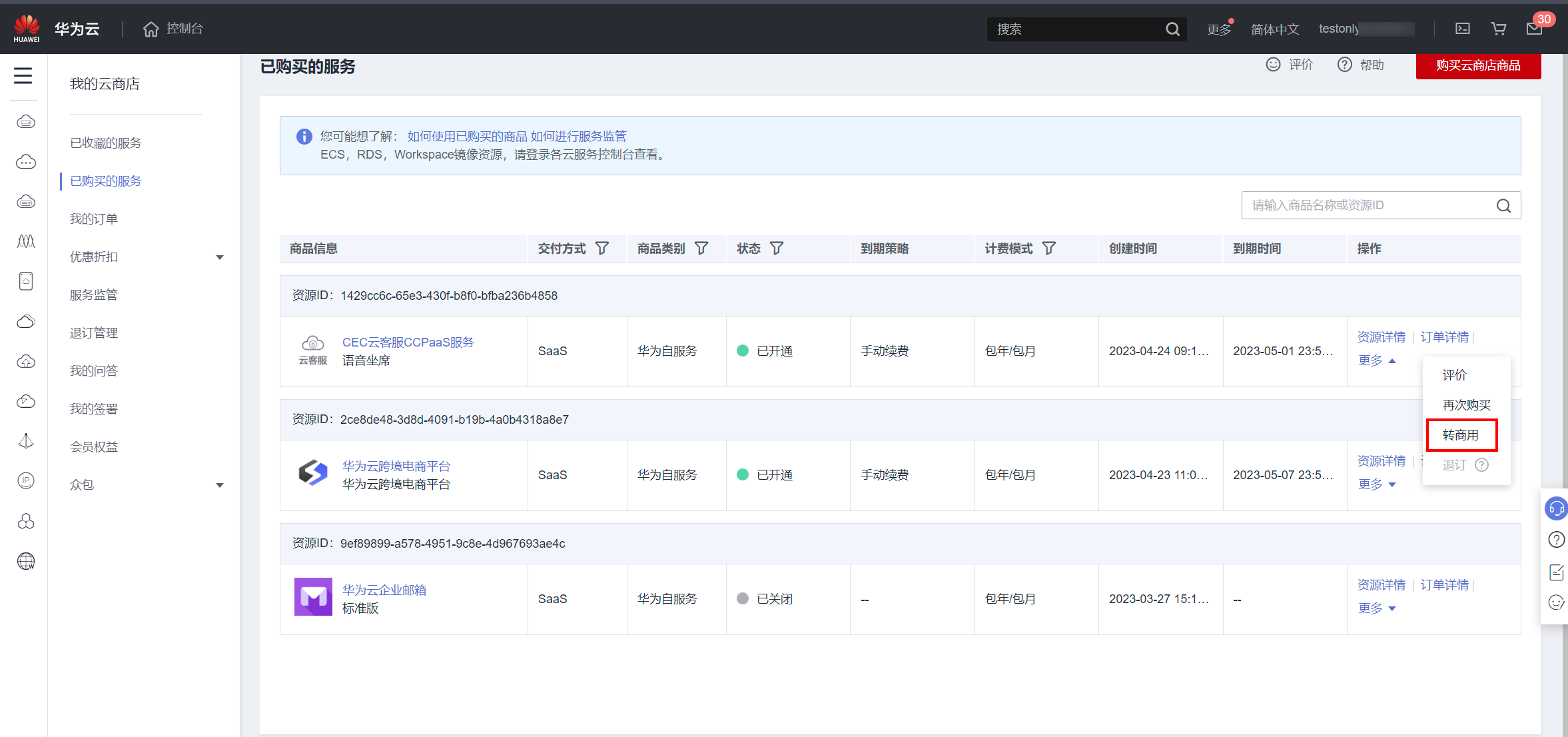
Task: Open the customer service headset icon
Action: tap(1556, 508)
